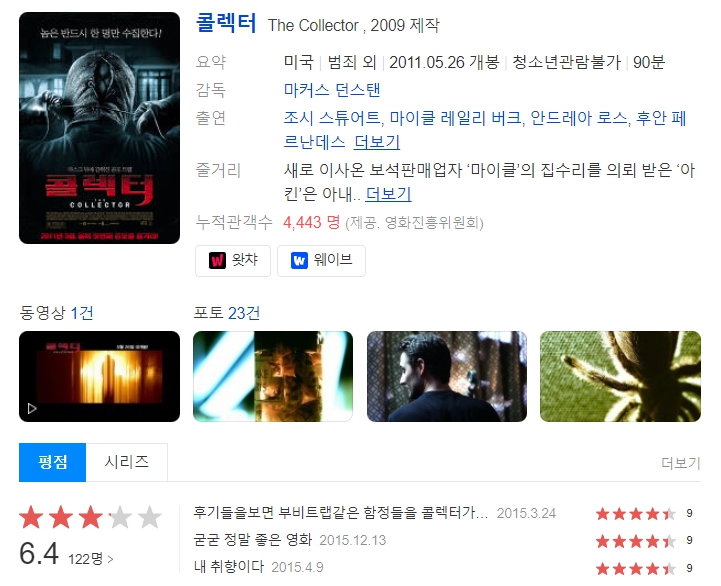Click the Wavve logo icon
The height and width of the screenshot is (586, 721).
tap(299, 260)
